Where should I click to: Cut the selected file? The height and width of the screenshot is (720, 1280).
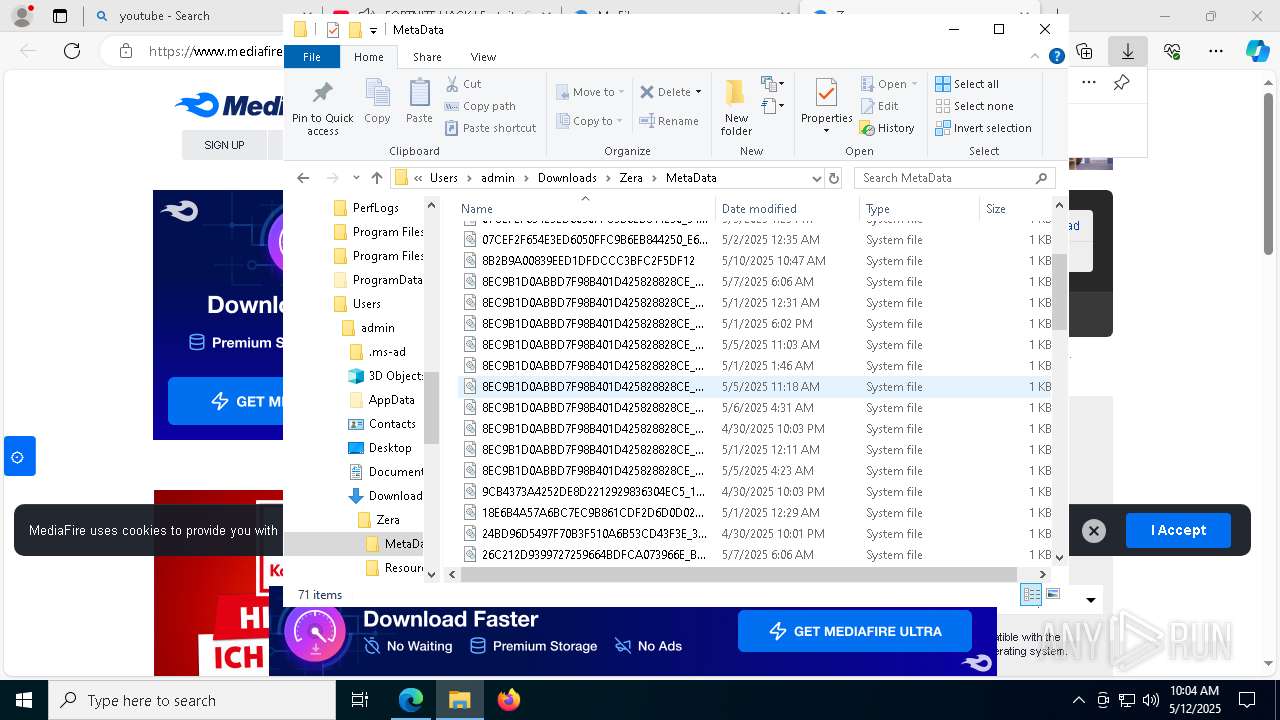(463, 84)
